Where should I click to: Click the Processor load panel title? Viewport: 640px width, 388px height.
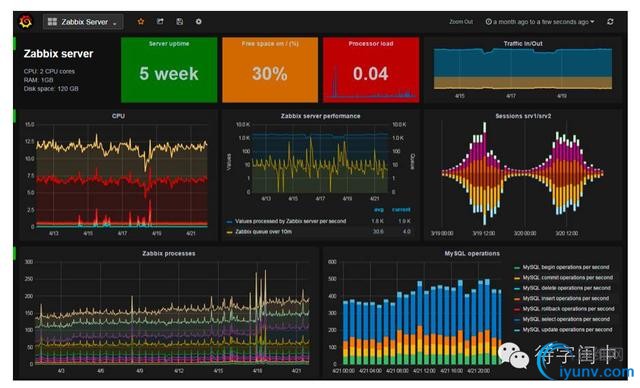coord(371,44)
